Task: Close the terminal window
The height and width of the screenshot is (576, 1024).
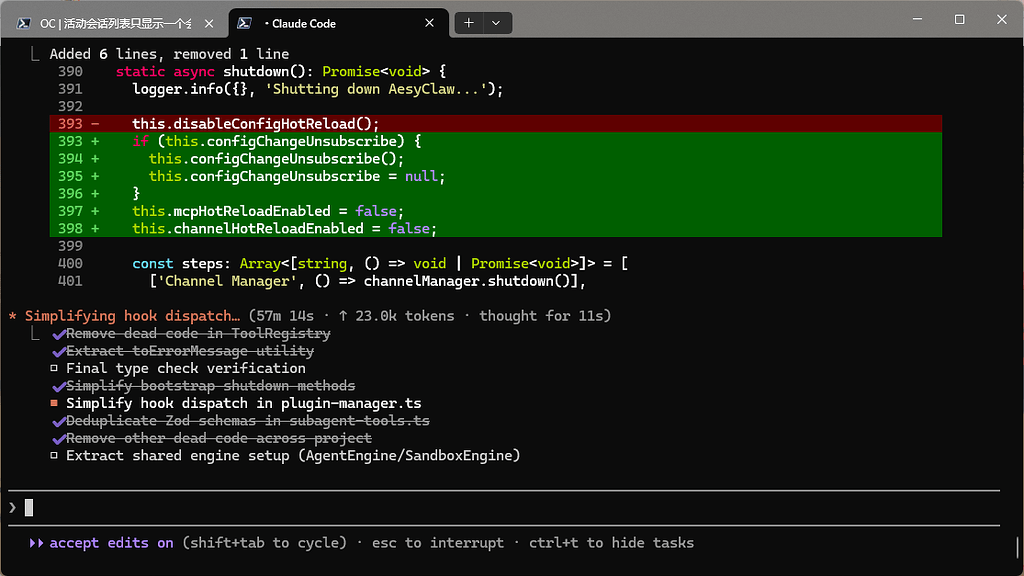Action: pos(1002,20)
